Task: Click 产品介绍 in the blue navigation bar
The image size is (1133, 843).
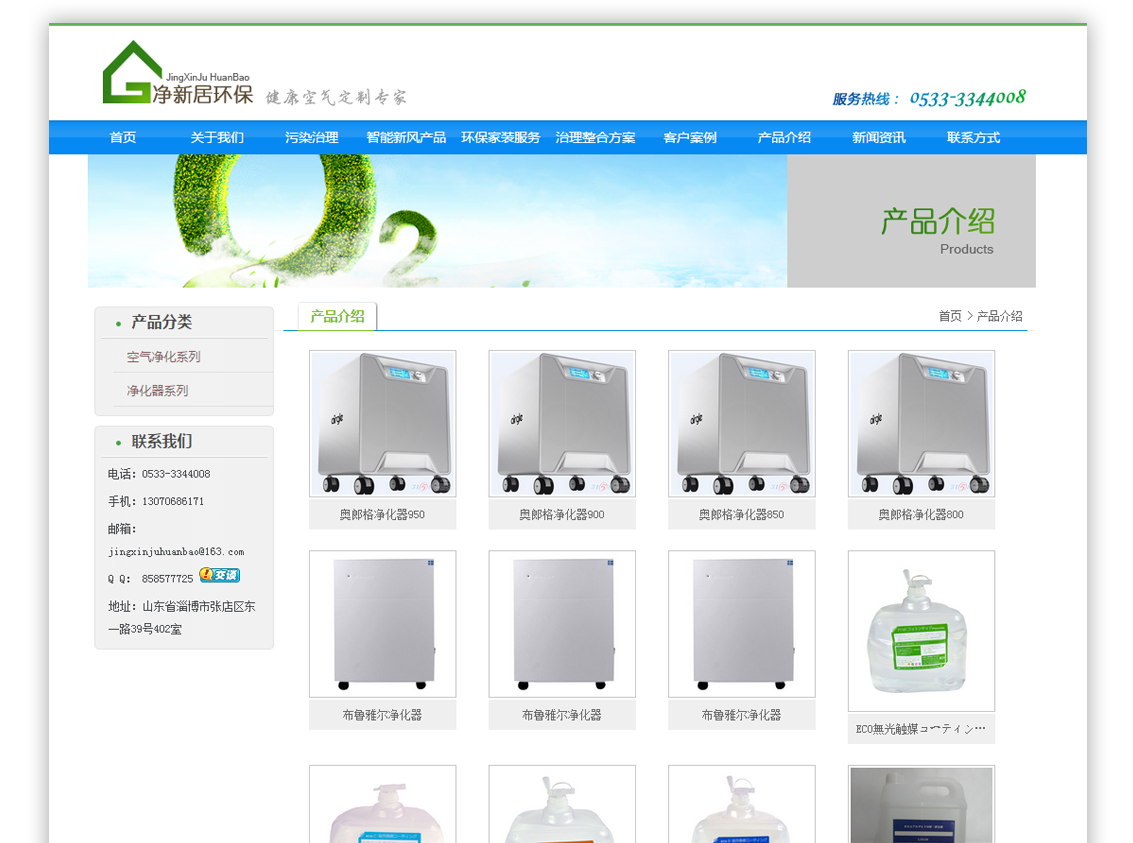Action: point(784,137)
